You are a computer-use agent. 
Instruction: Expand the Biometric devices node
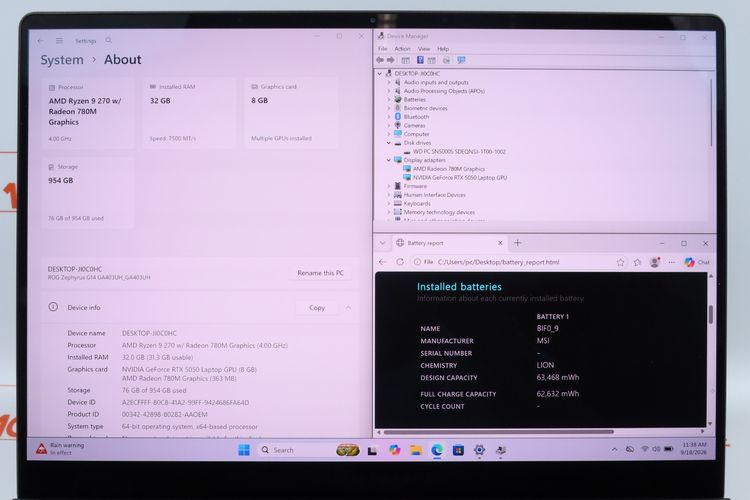click(x=389, y=108)
